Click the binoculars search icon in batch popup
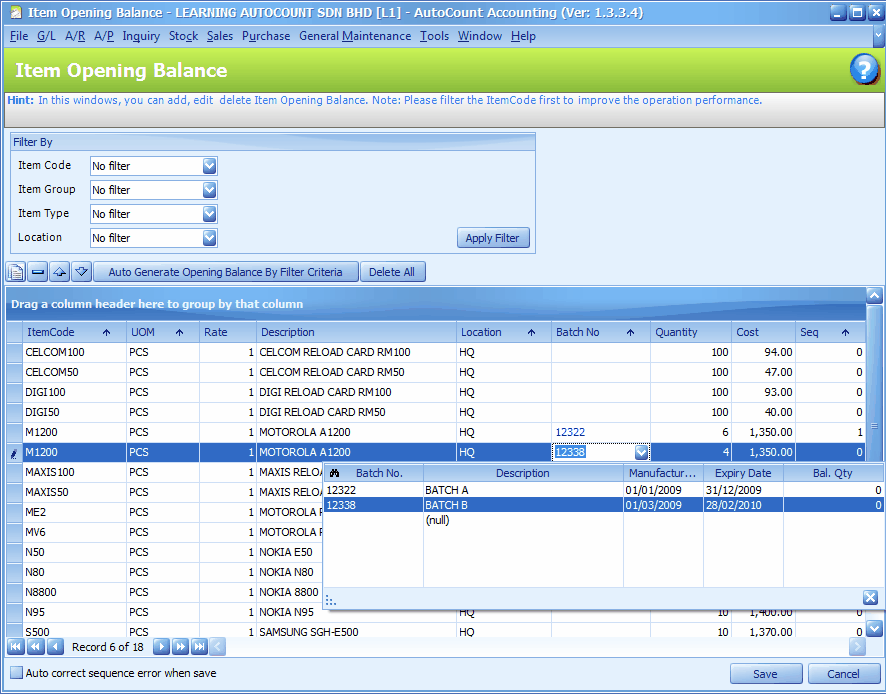 (x=335, y=473)
